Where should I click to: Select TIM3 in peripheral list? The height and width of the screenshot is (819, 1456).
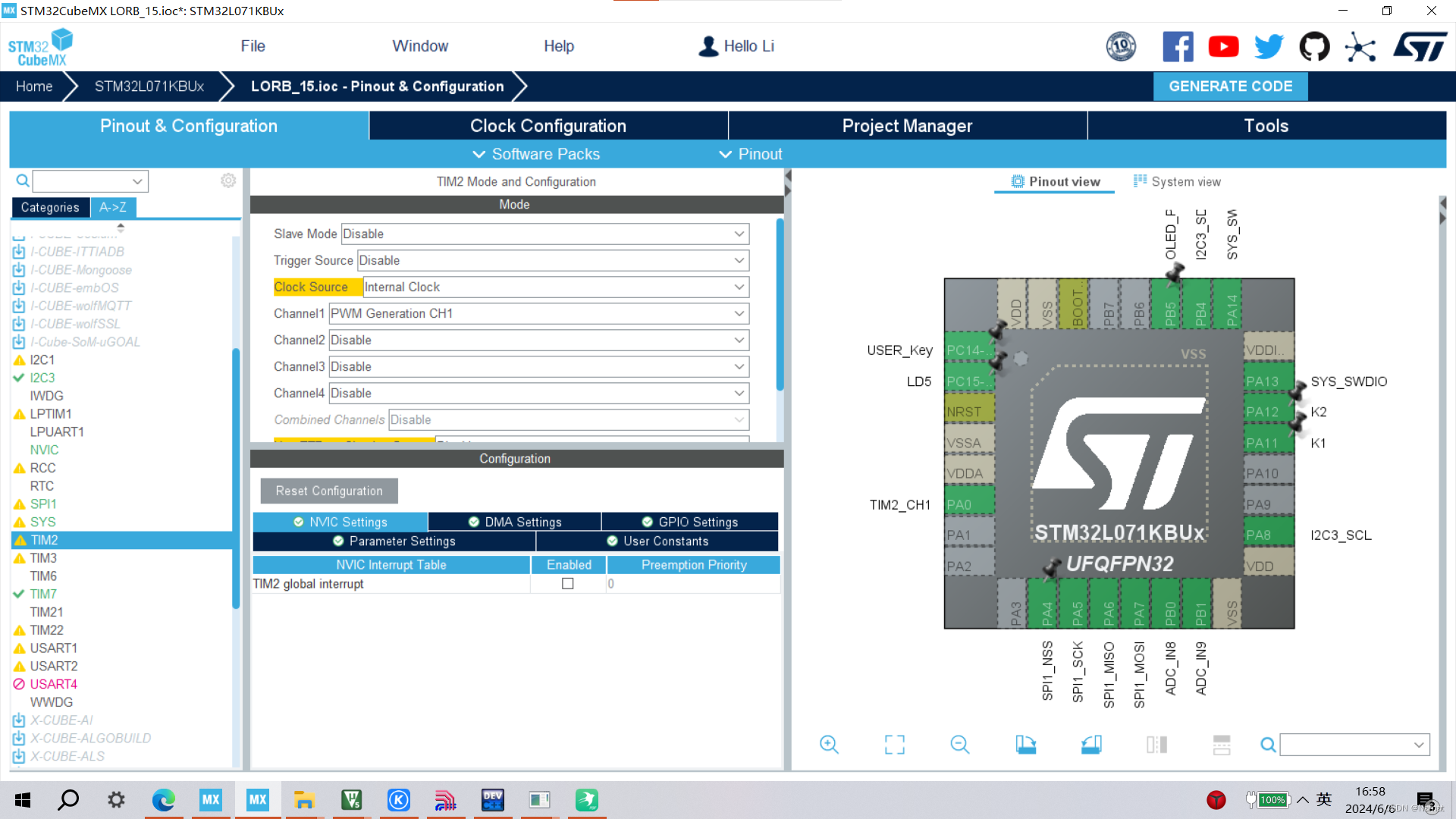(43, 558)
